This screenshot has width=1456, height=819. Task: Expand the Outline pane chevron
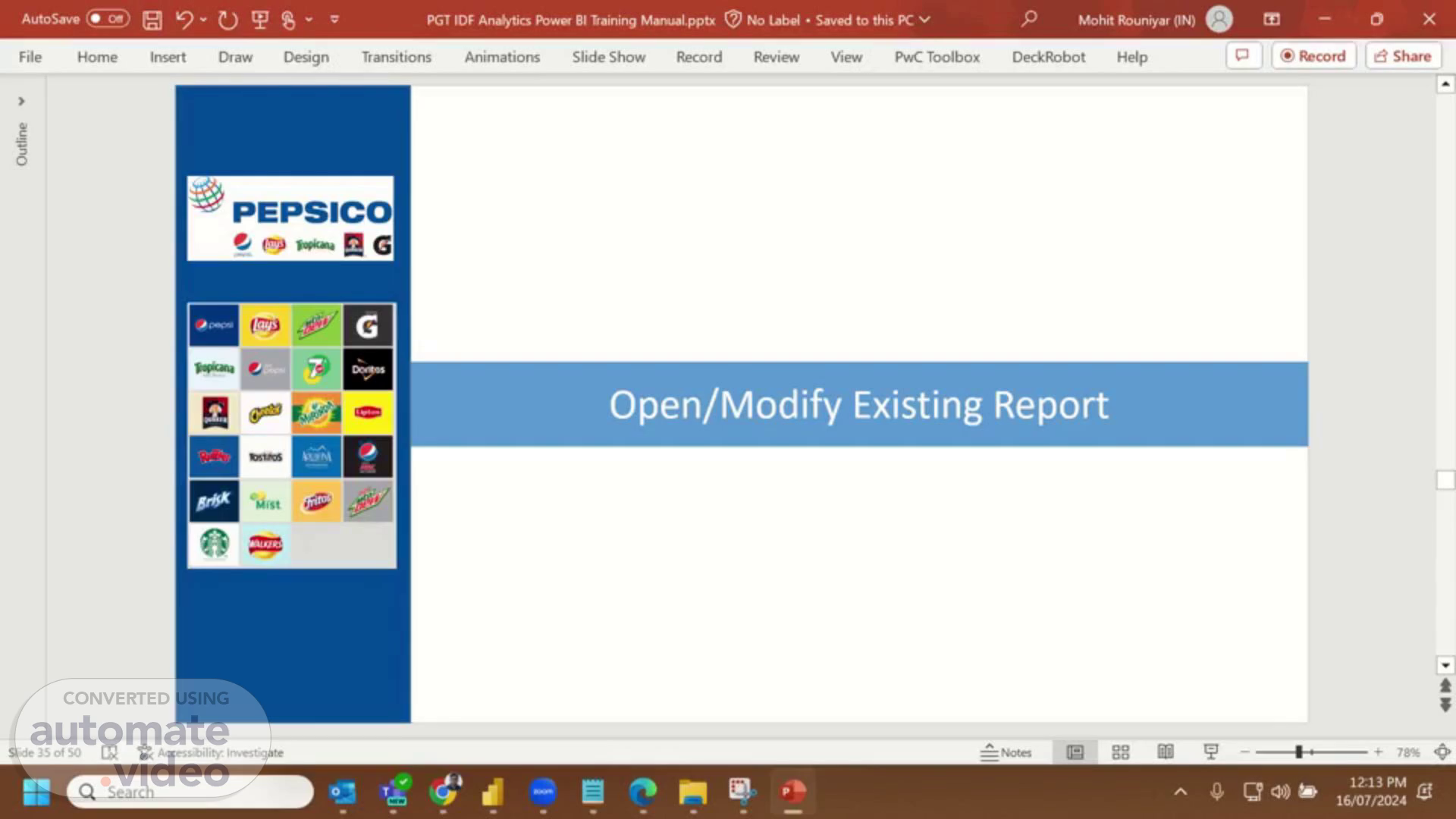(21, 101)
